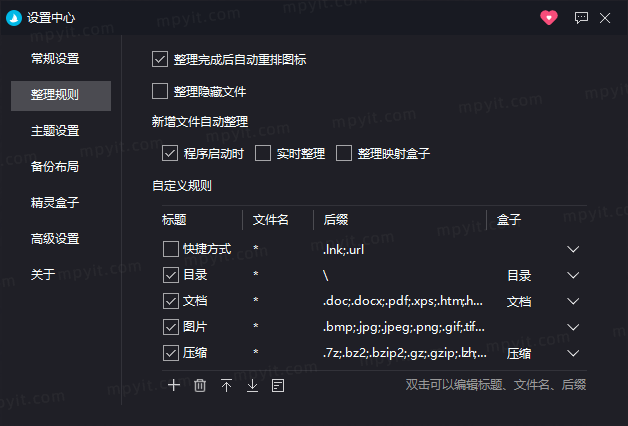Click the 盒子 column header
Image resolution: width=628 pixels, height=426 pixels.
[509, 219]
